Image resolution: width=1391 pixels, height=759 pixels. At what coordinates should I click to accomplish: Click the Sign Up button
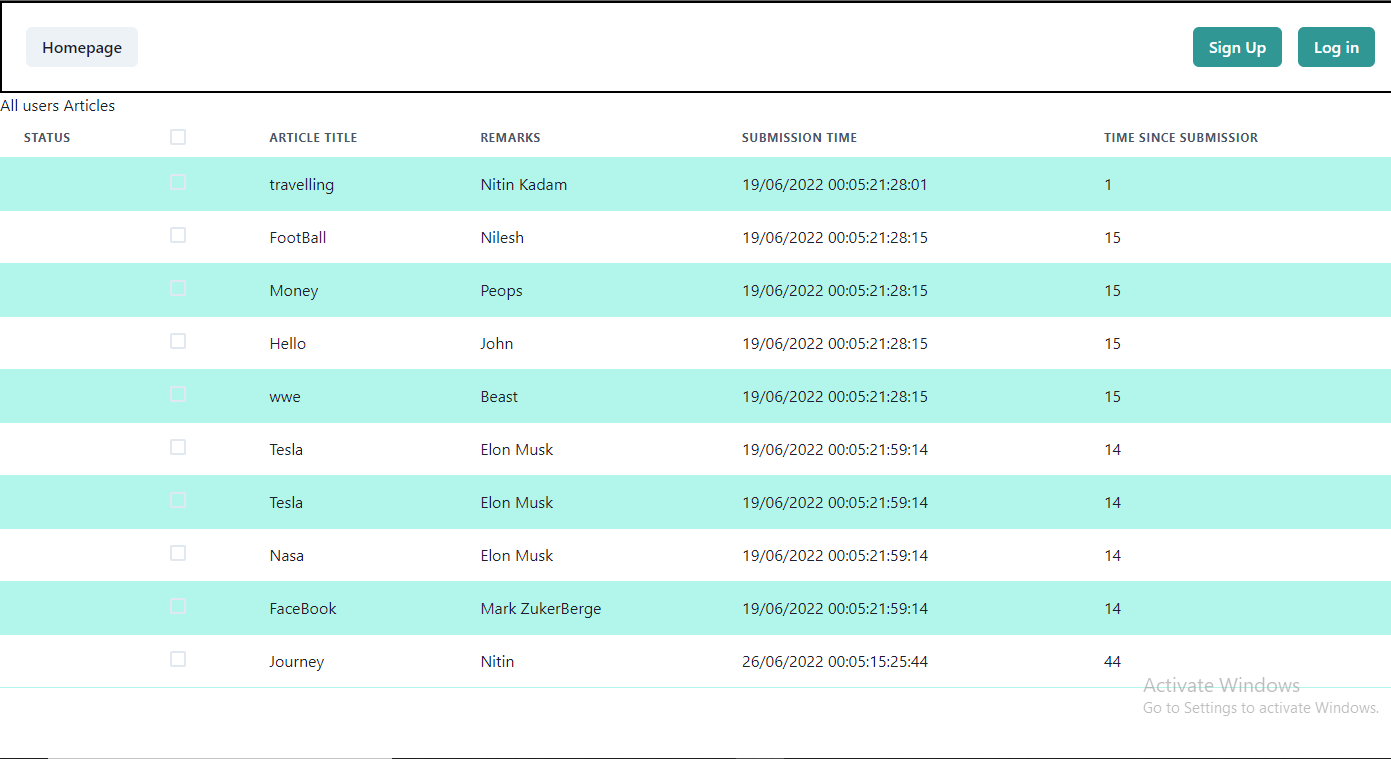(1237, 47)
